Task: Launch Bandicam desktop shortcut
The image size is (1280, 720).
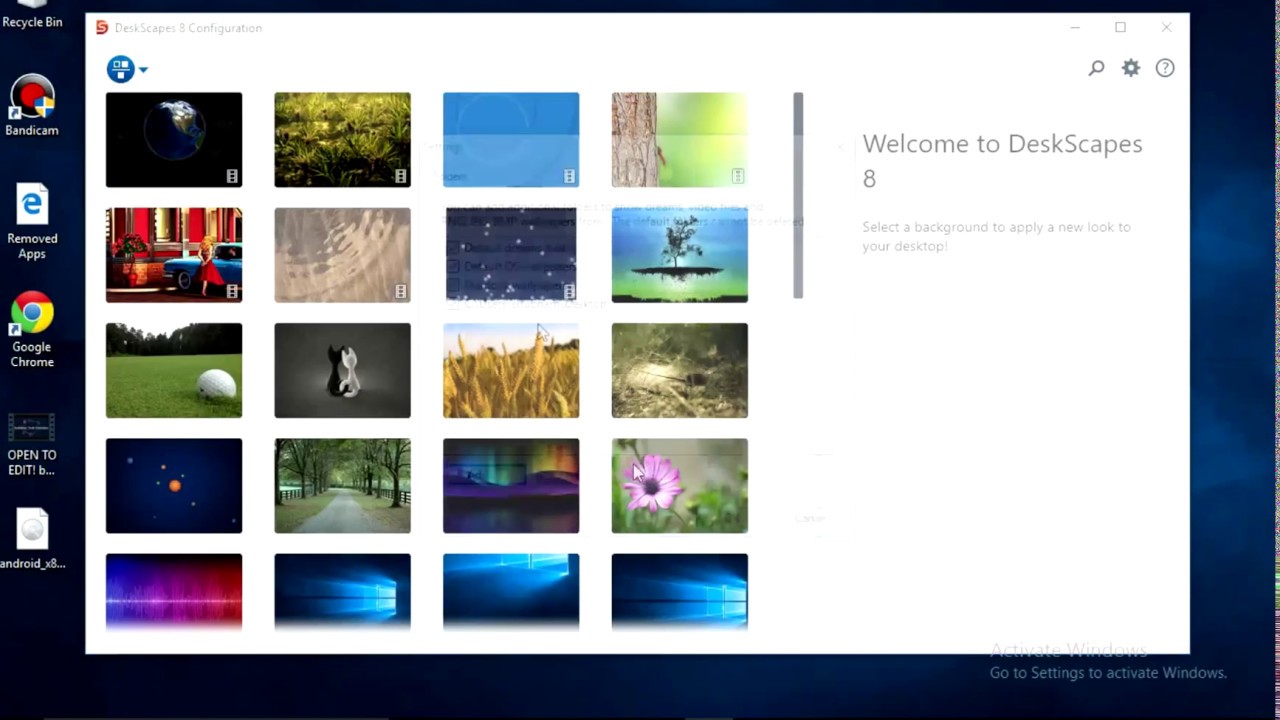Action: coord(32,105)
